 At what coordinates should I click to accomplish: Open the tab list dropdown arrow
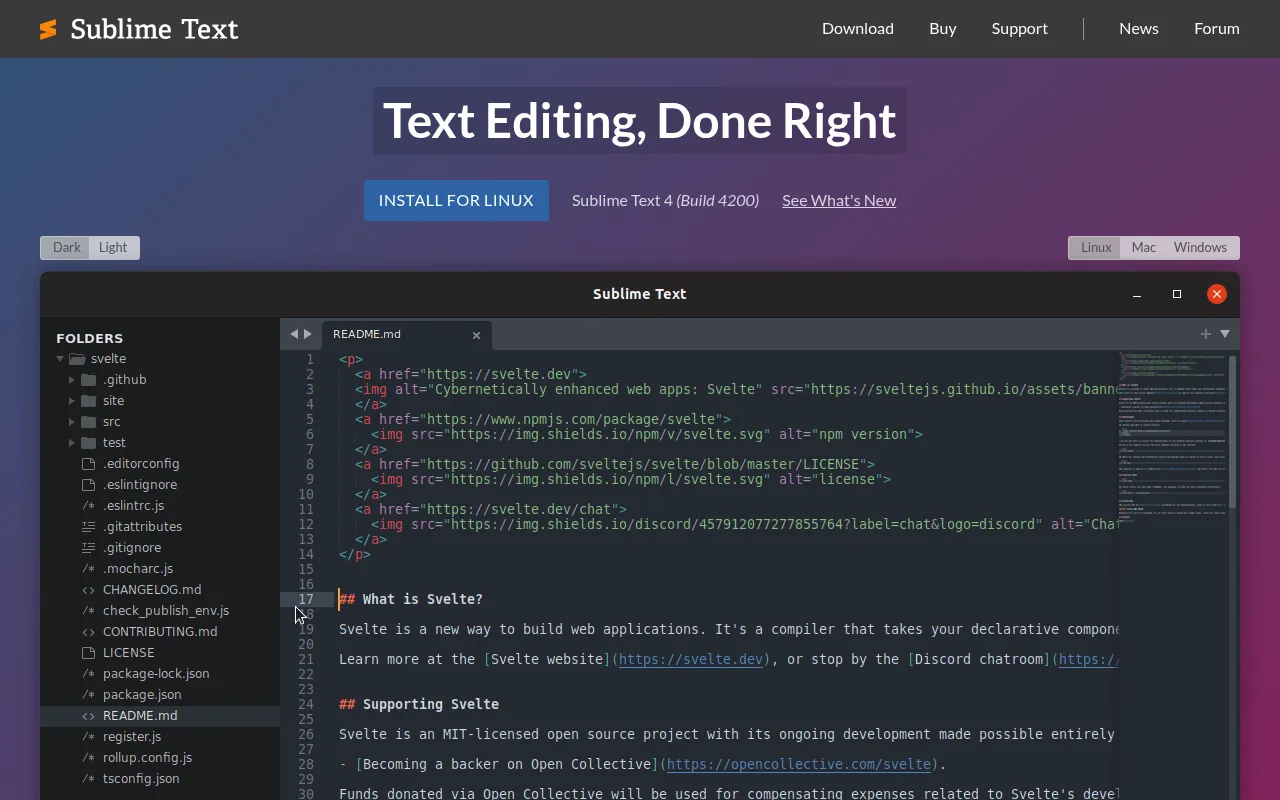coord(1225,334)
